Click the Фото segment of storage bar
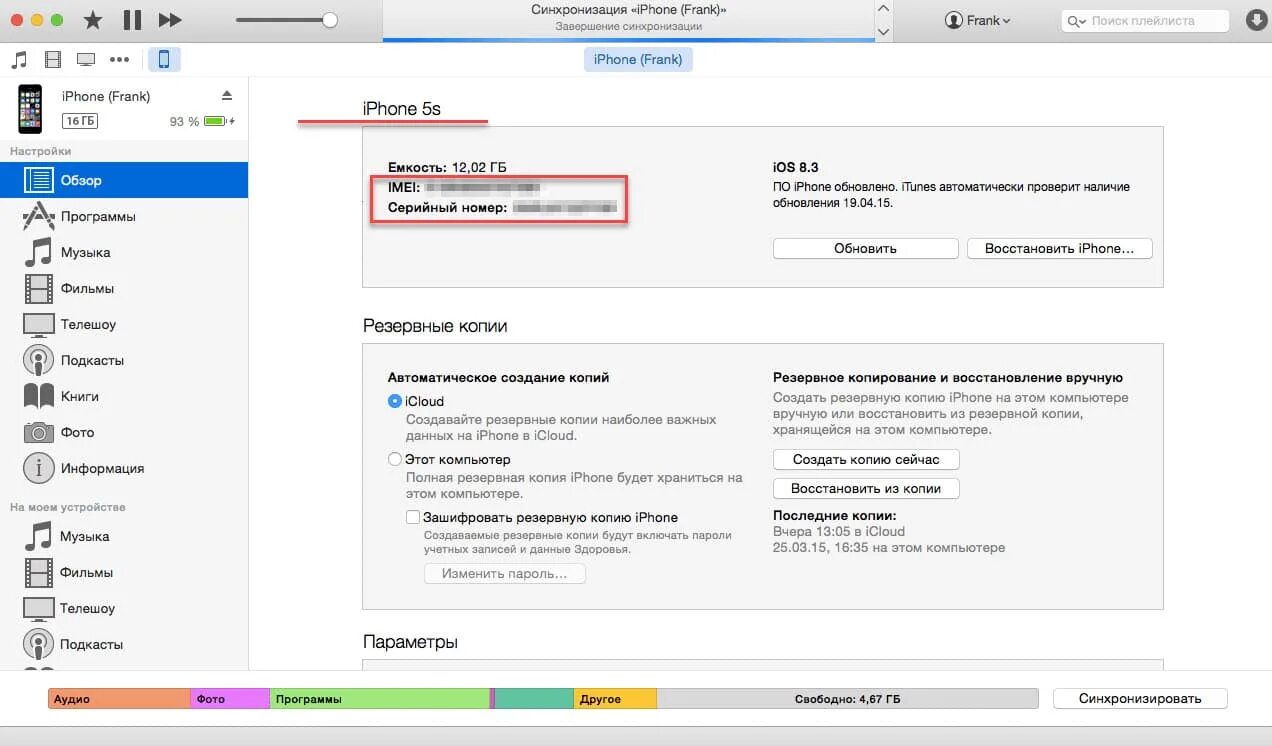Viewport: 1272px width, 746px height. tap(230, 699)
